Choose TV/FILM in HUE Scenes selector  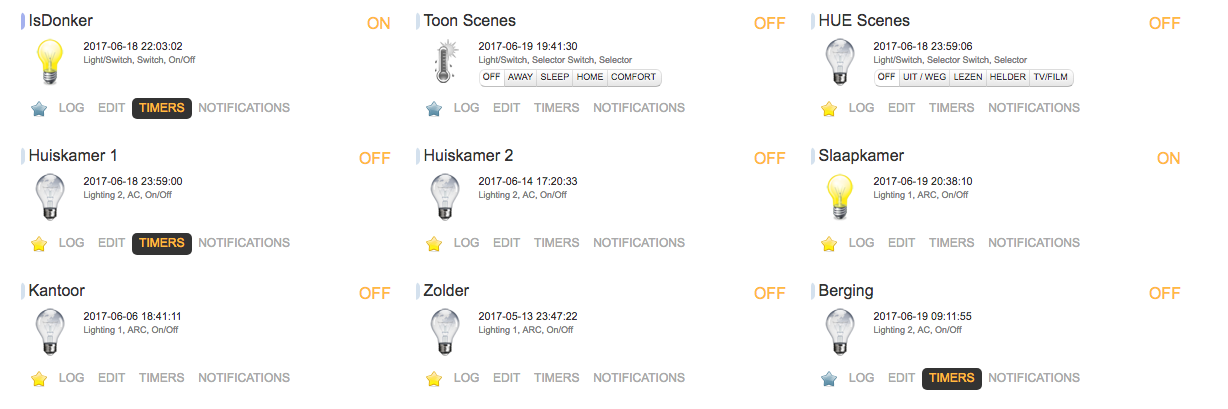(x=1051, y=77)
